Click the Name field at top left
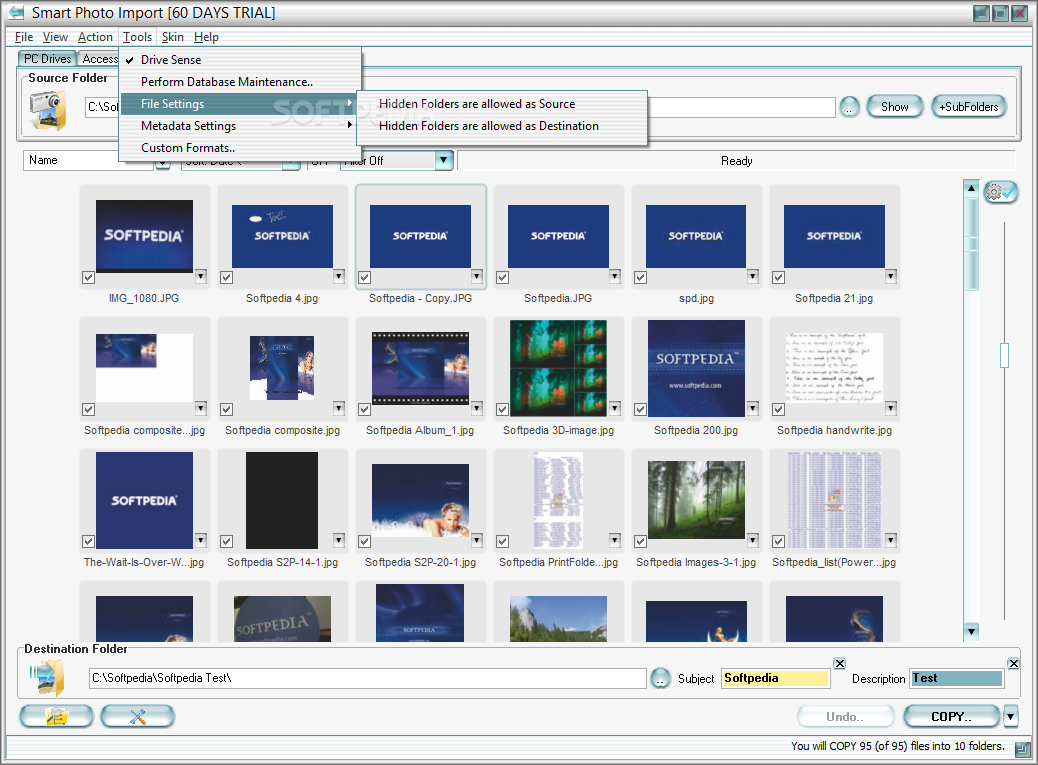Screen dimensions: 1038x765 88,160
